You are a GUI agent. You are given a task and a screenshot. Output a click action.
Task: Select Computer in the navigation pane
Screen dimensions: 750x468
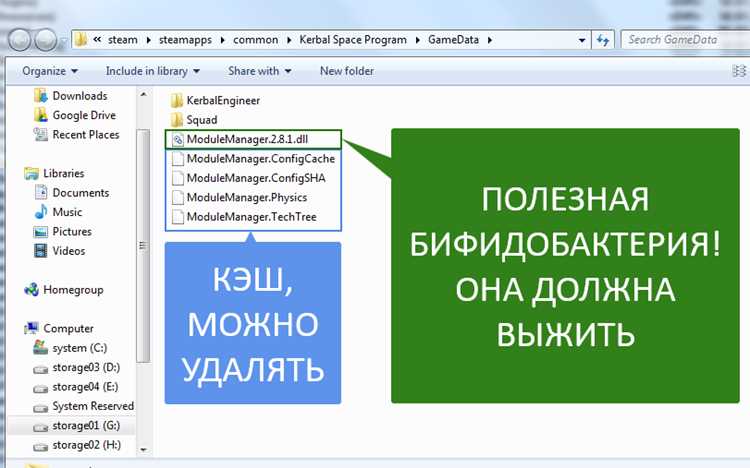coord(68,329)
